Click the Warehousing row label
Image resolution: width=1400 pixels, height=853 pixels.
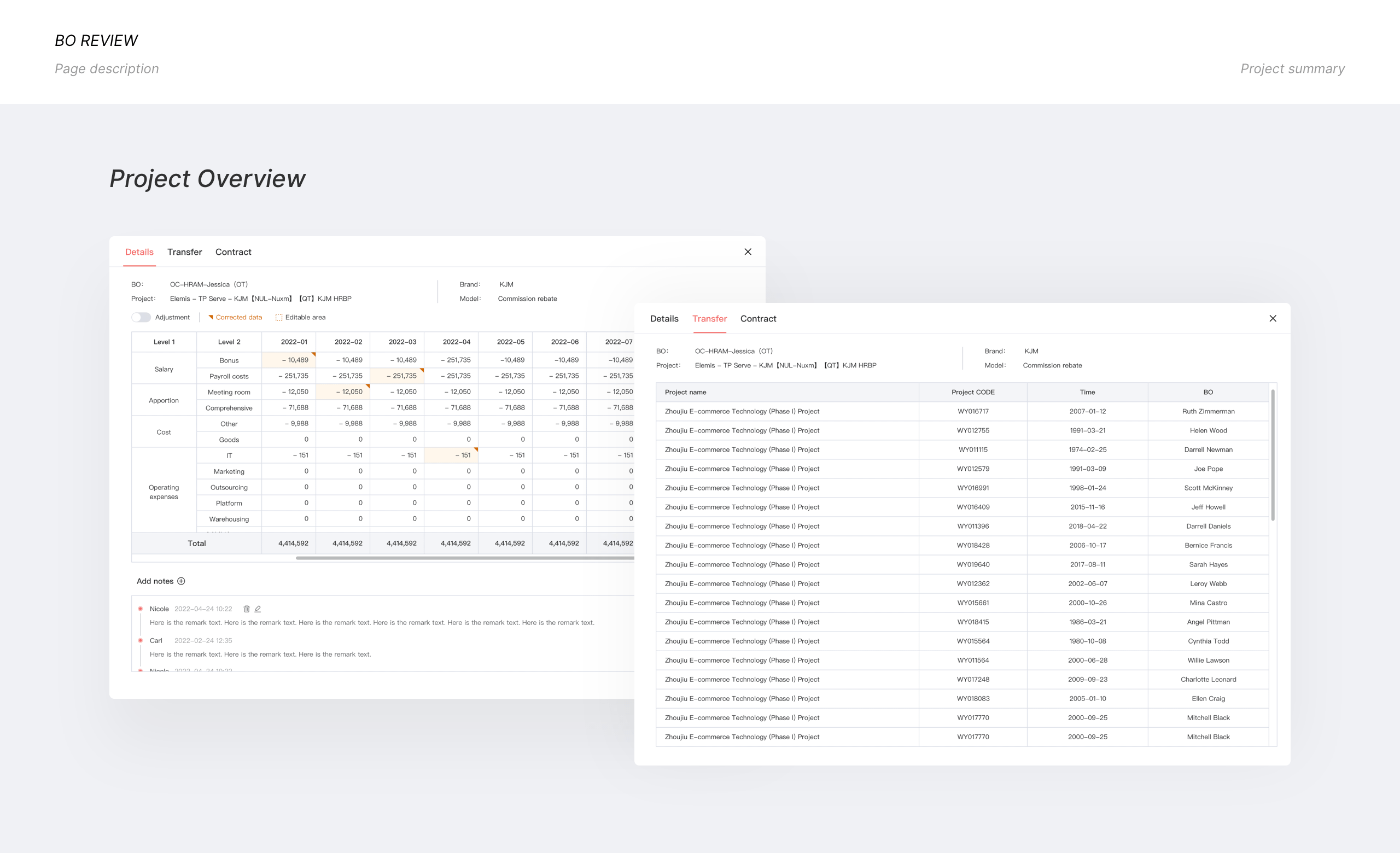tap(229, 519)
